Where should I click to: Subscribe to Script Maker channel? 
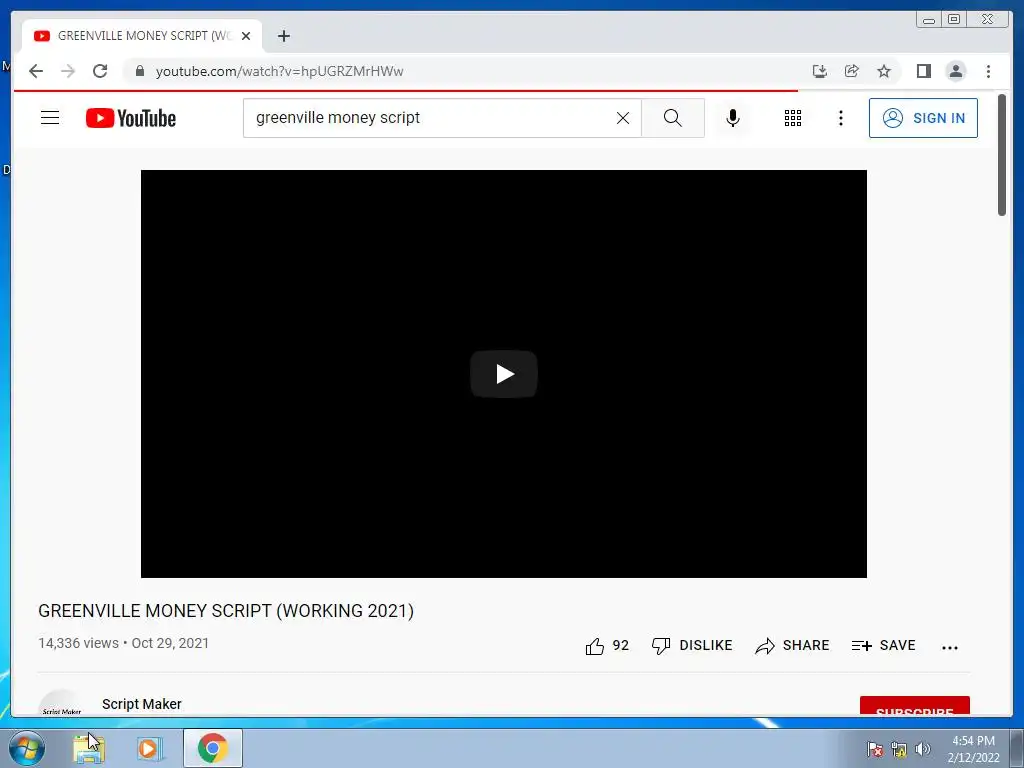[914, 705]
